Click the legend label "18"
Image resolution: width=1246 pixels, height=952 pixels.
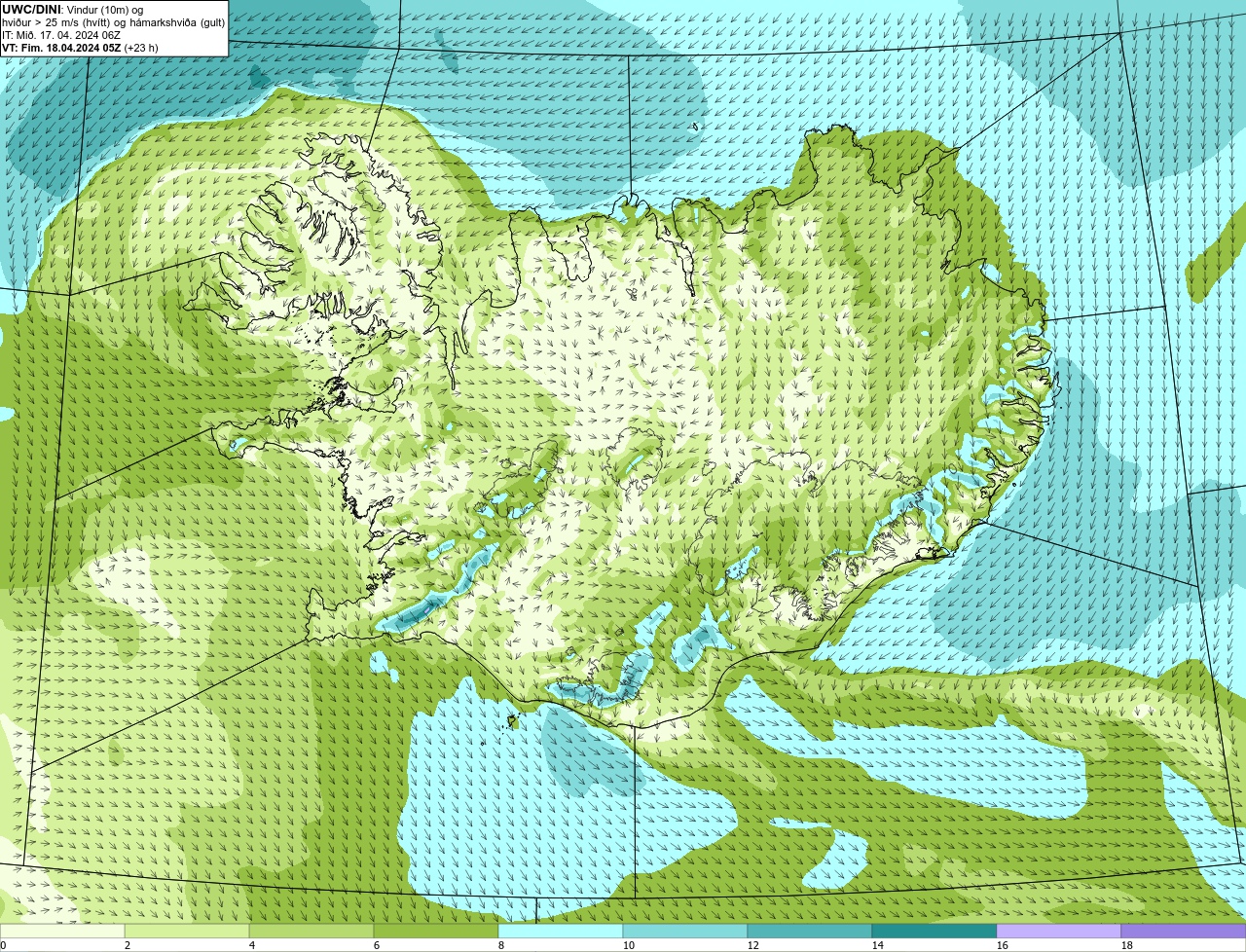coord(1127,945)
